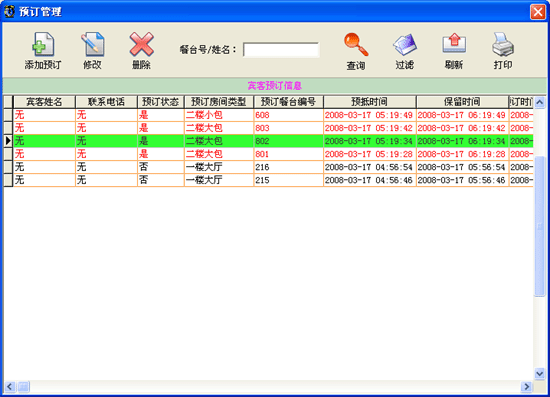Image resolution: width=550 pixels, height=397 pixels.
Task: Click the vertical scrollbar thumb
Action: (539, 226)
